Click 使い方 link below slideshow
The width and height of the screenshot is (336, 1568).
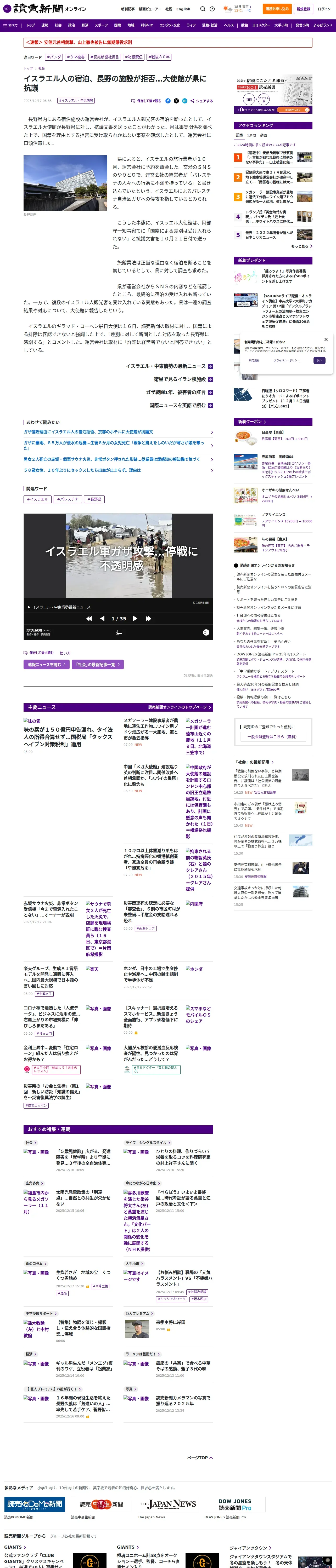65,653
